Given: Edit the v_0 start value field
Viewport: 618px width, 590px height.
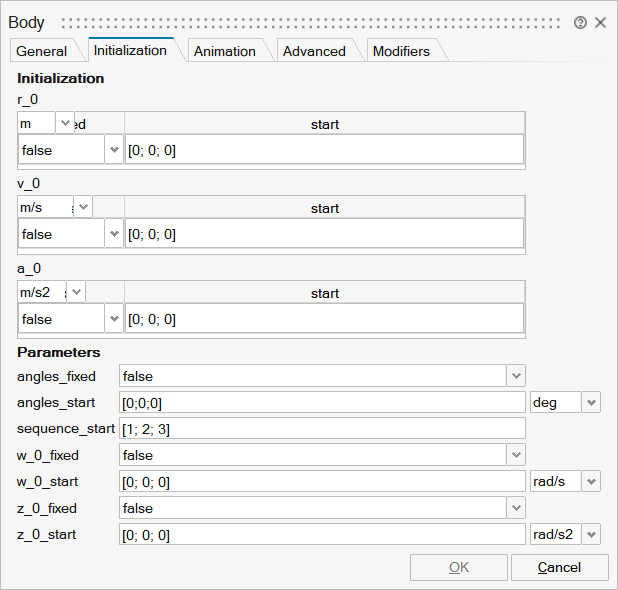Looking at the screenshot, I should click(x=323, y=234).
